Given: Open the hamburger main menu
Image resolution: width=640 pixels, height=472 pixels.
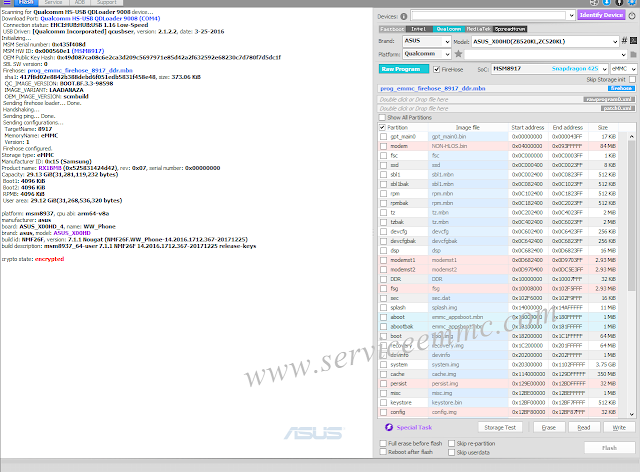Looking at the screenshot, I should point(7,2).
